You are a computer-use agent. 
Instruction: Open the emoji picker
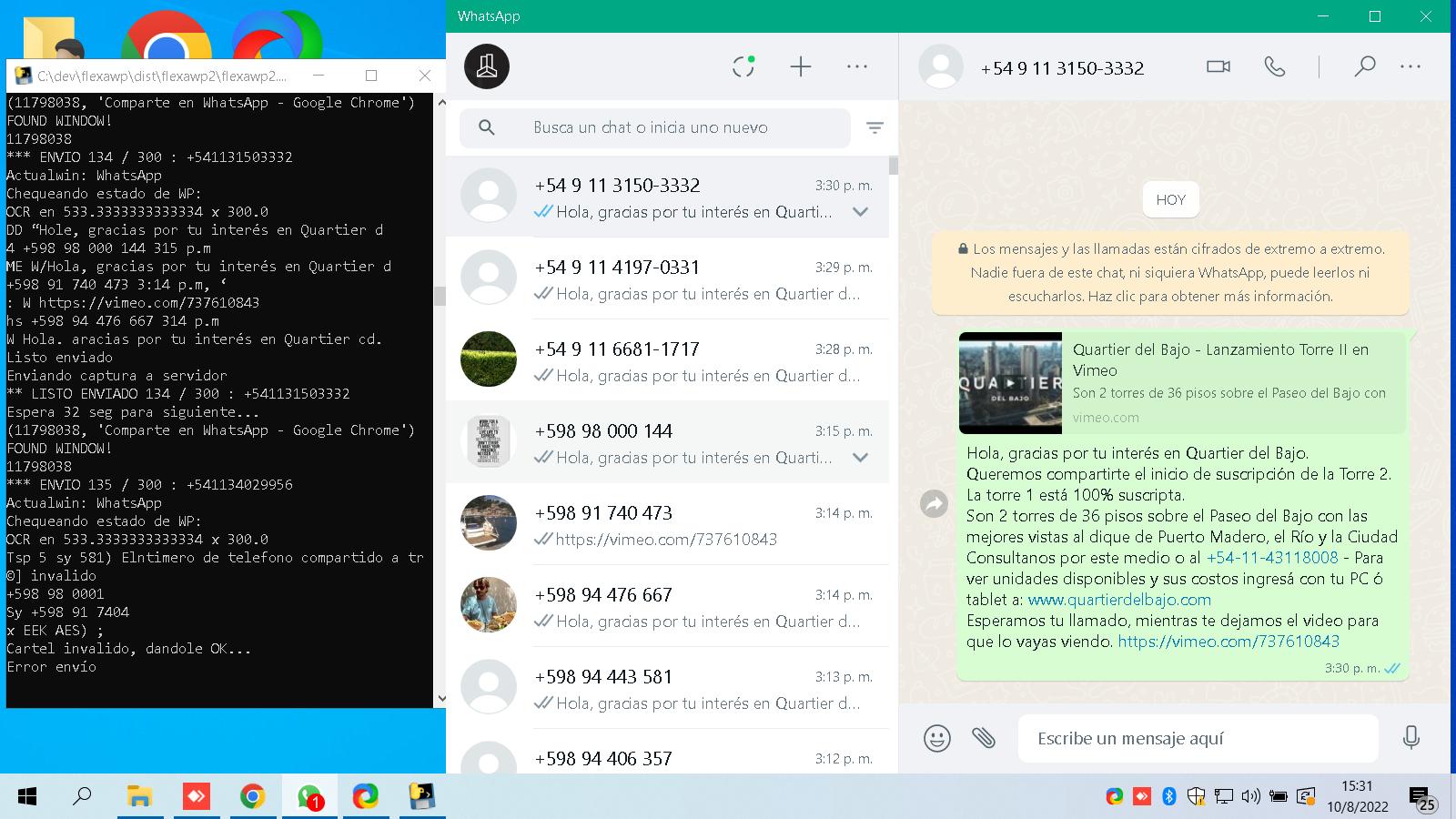point(937,738)
